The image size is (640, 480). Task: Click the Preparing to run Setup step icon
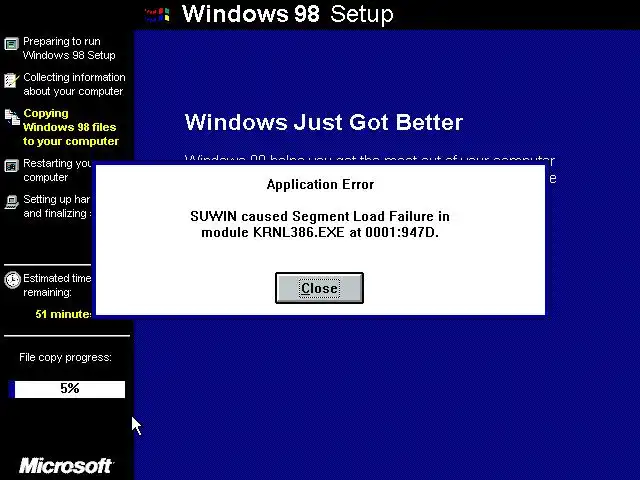click(11, 44)
